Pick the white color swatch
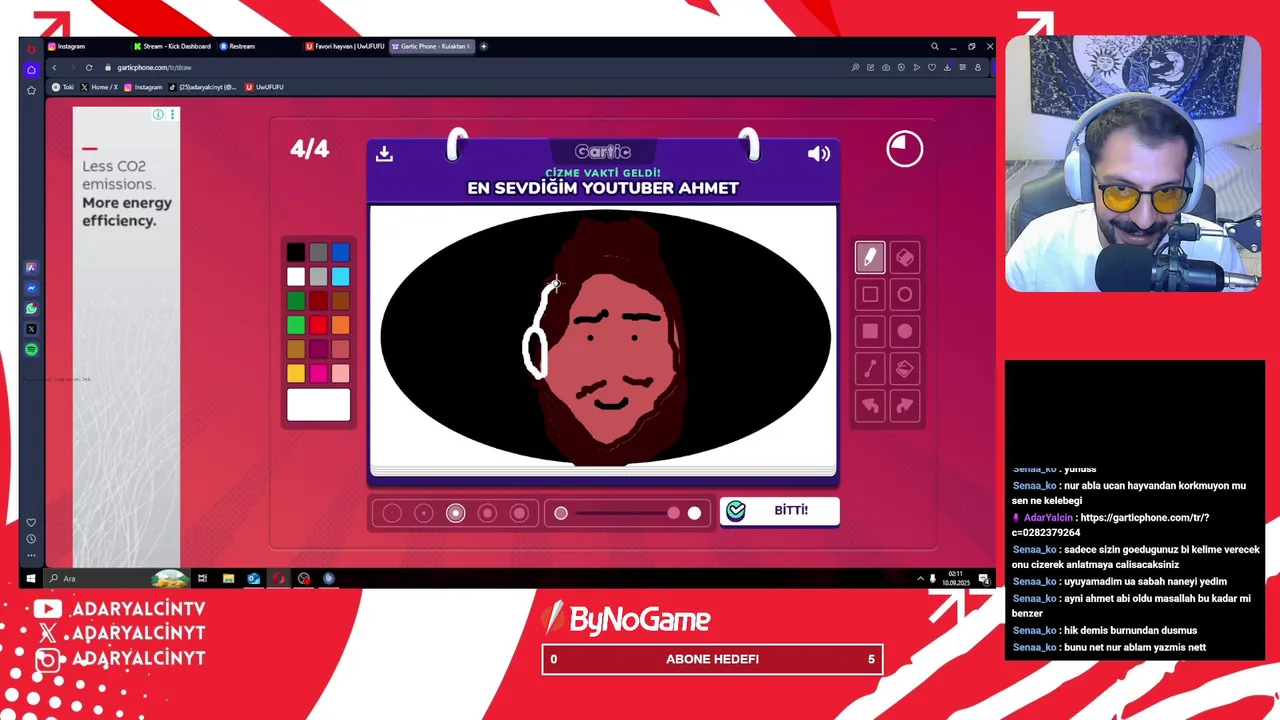This screenshot has height=720, width=1280. pos(296,277)
